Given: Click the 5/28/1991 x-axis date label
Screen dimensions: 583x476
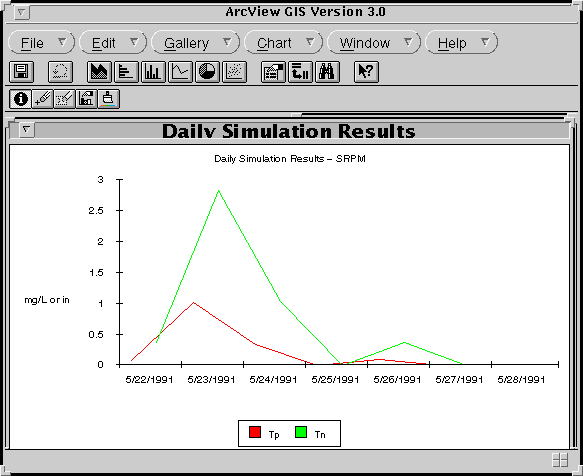Looking at the screenshot, I should coord(521,380).
